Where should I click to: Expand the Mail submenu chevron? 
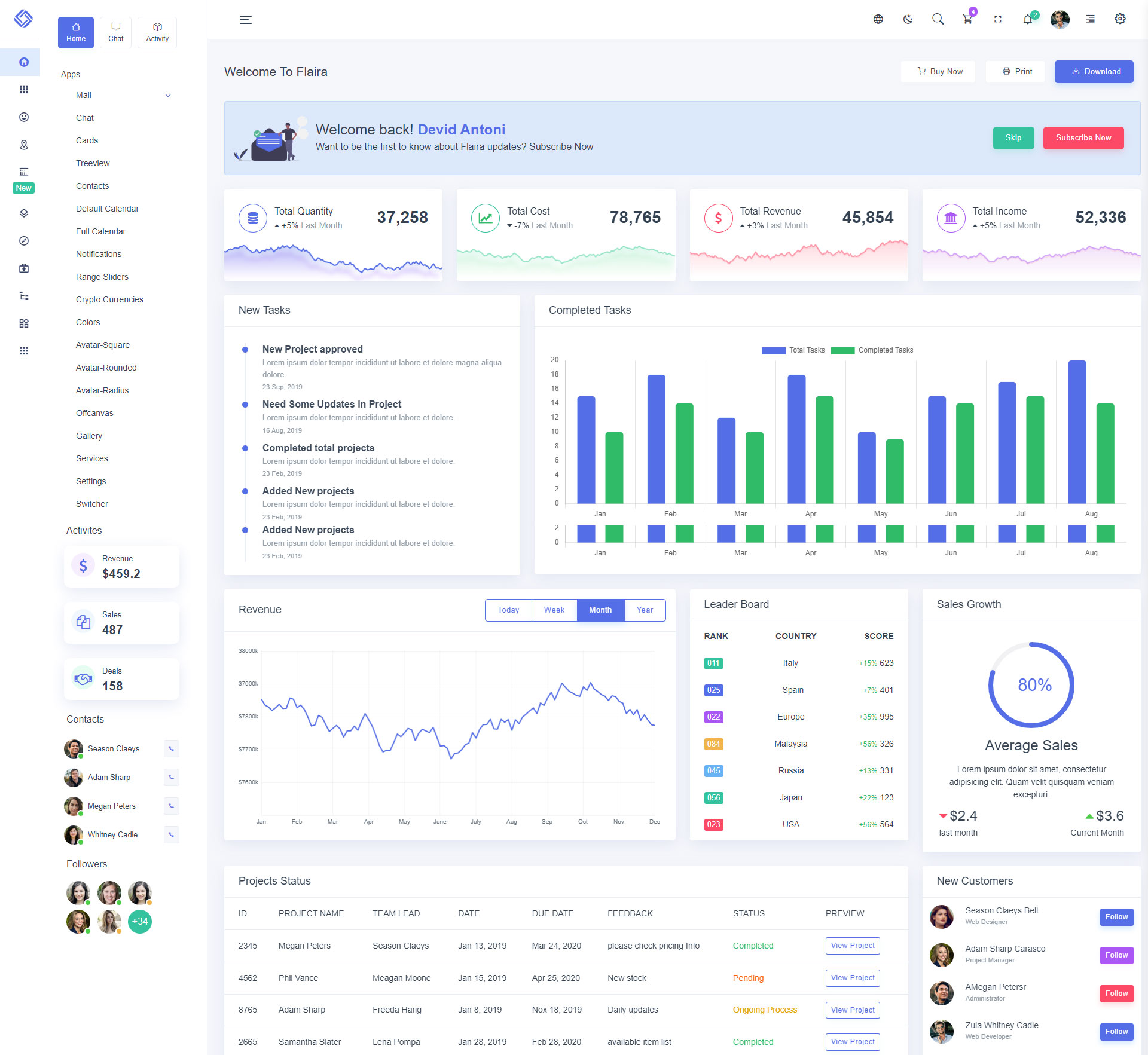[x=168, y=96]
